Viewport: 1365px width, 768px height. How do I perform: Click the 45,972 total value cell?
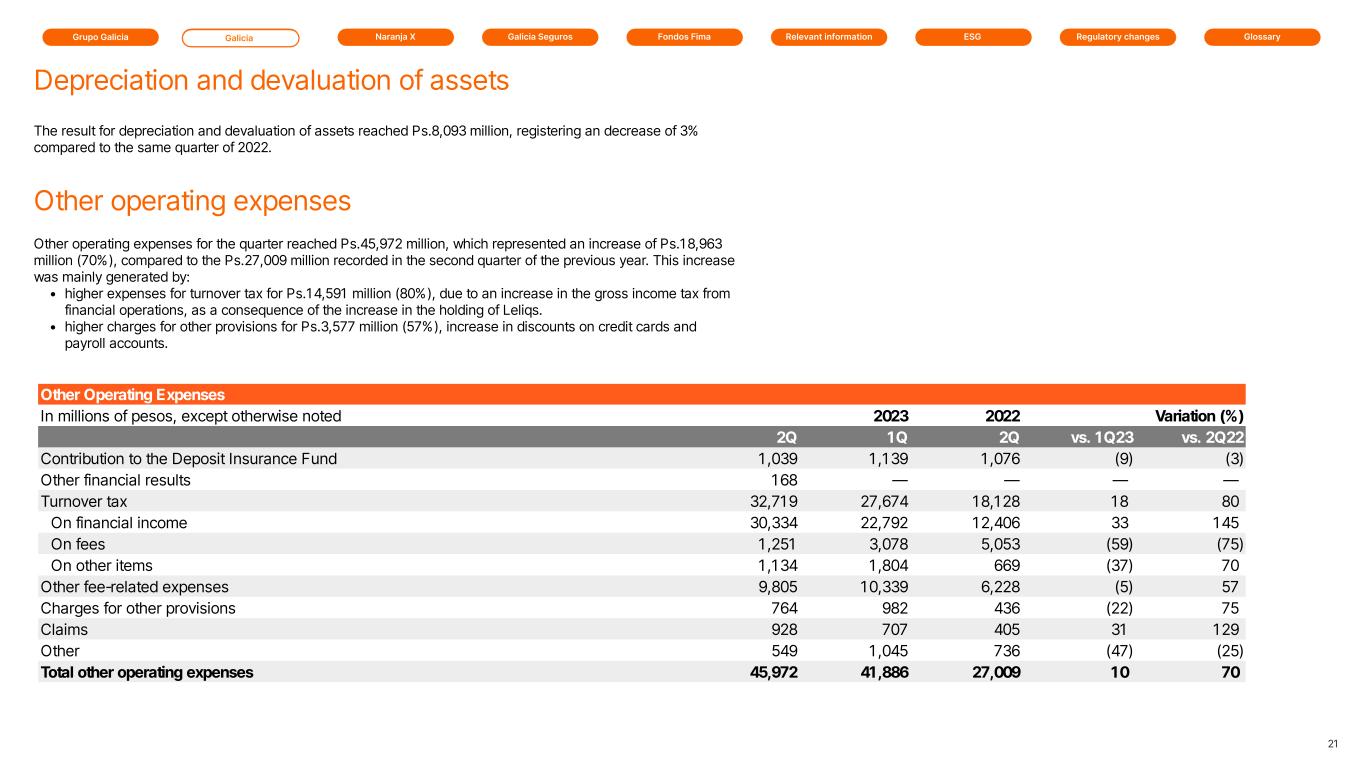click(x=773, y=672)
